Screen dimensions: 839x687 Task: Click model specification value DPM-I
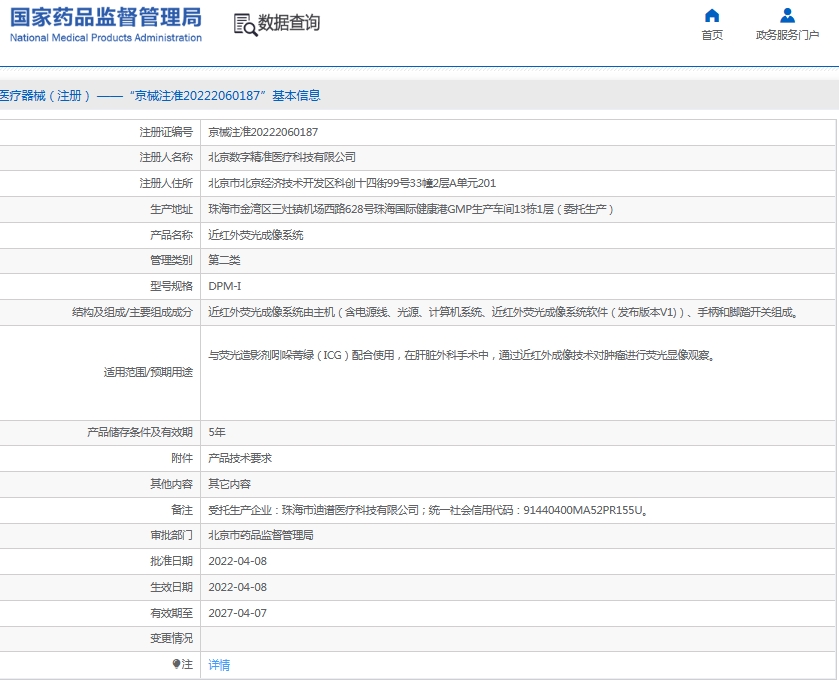click(x=225, y=286)
